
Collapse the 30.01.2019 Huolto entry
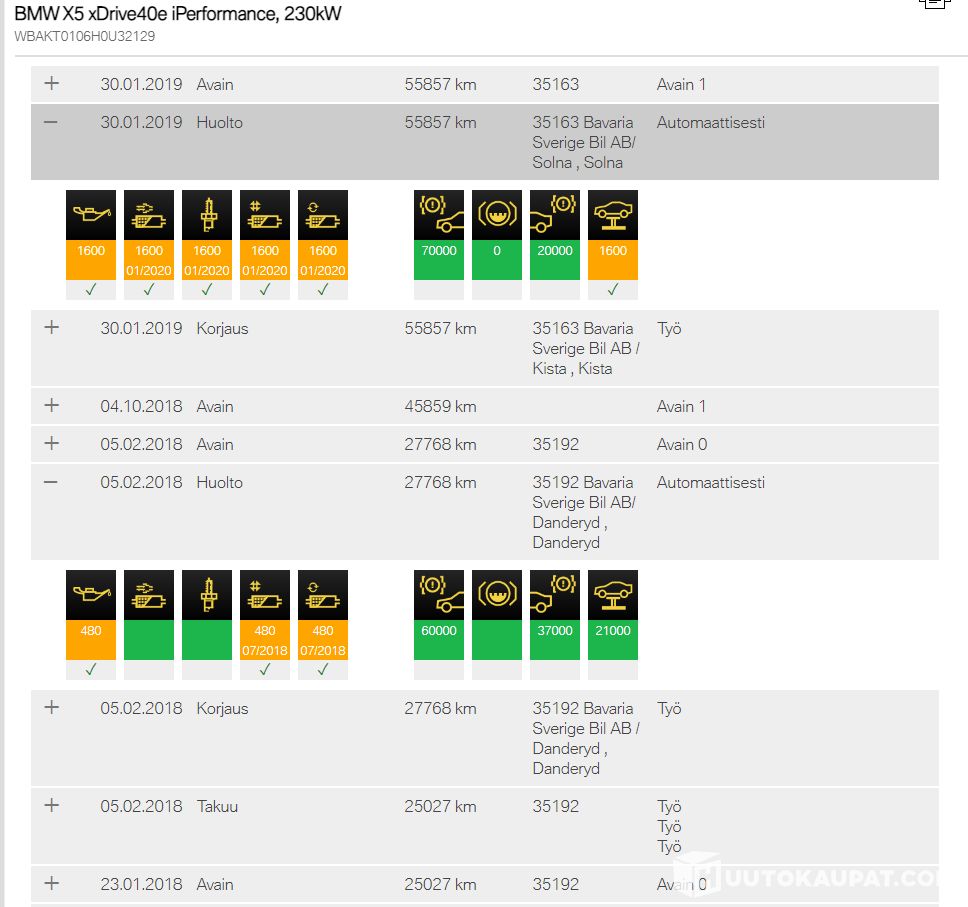[x=51, y=122]
